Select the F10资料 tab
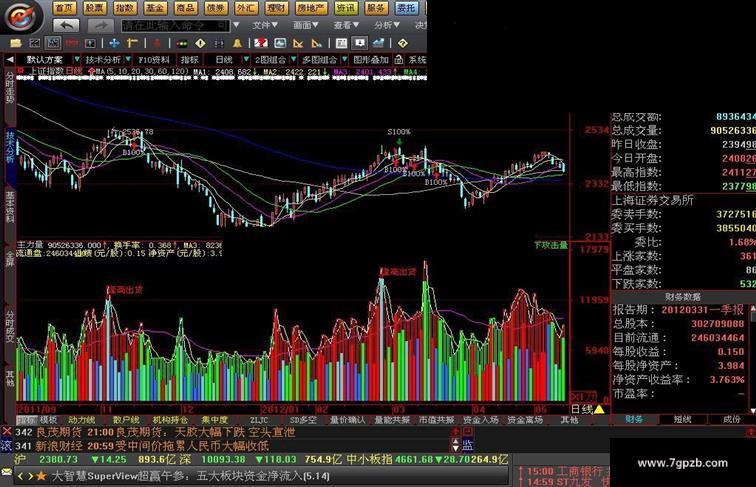This screenshot has width=756, height=487. 154,60
